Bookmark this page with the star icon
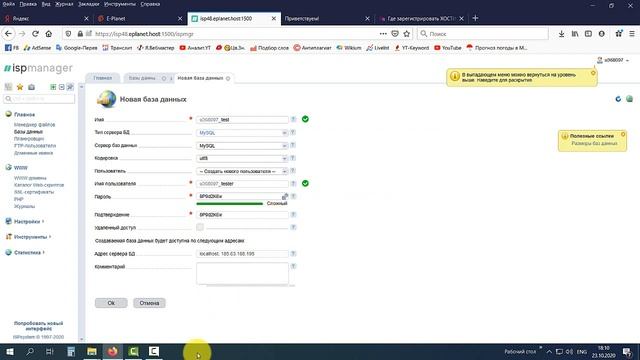Viewport: 640px width, 360px height. click(x=407, y=34)
